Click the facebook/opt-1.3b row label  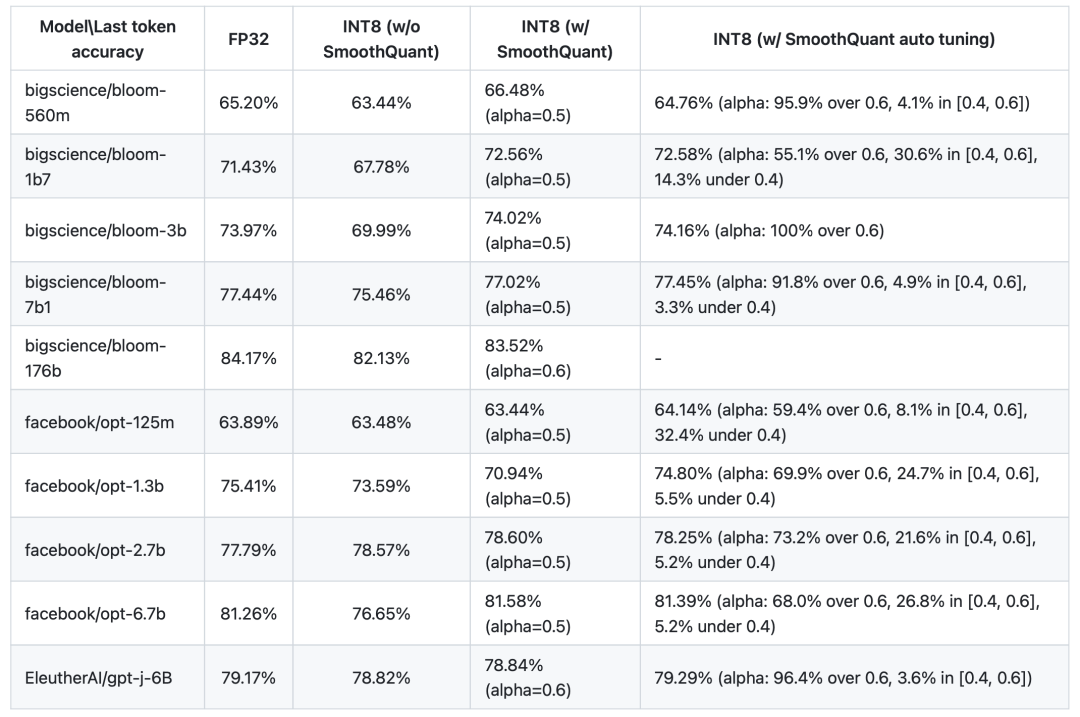point(96,486)
